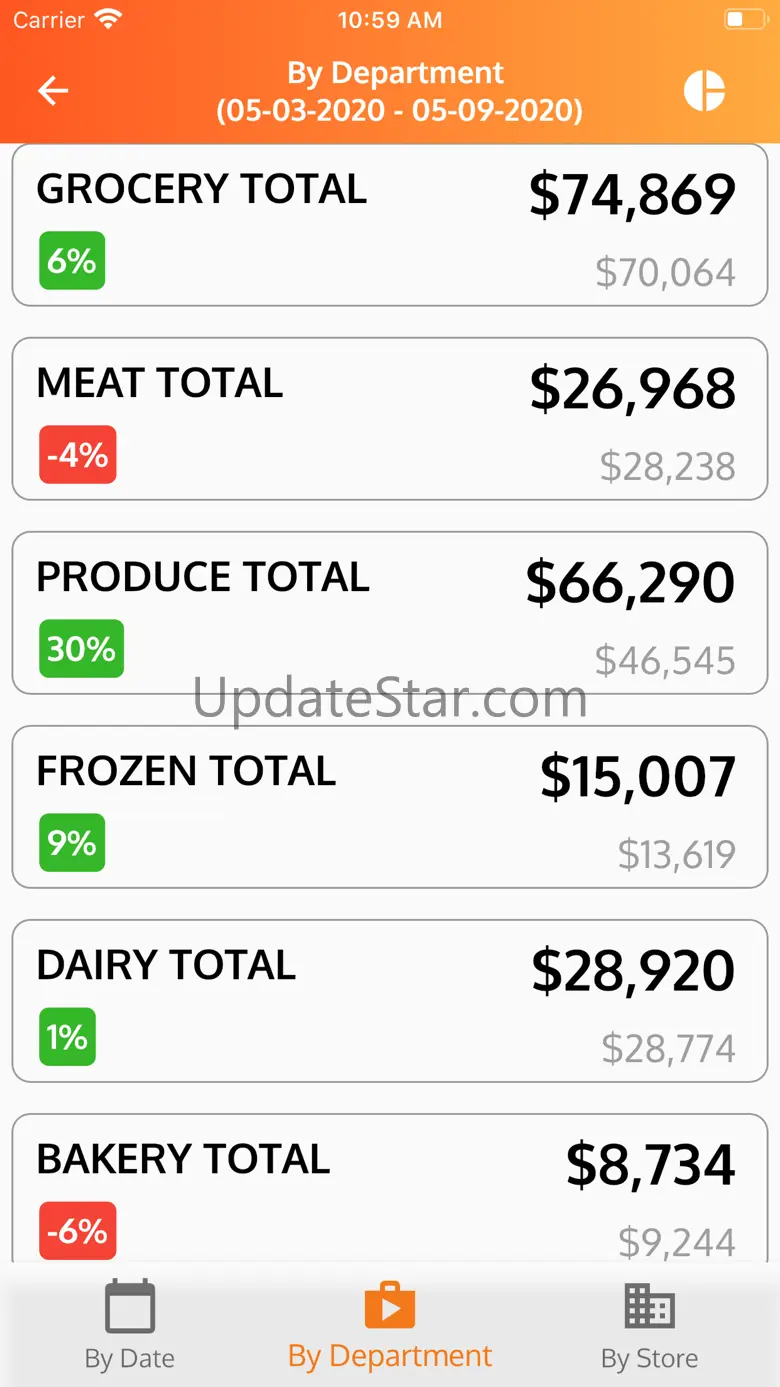Open the GROCERY TOTAL card
780x1387 pixels.
pos(389,225)
